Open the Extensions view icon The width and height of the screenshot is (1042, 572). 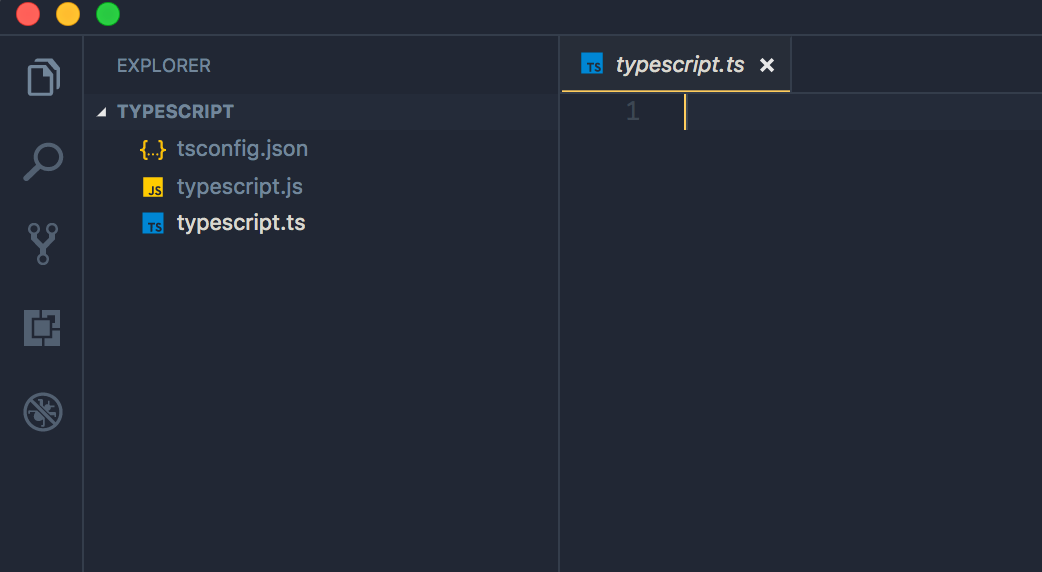43,328
